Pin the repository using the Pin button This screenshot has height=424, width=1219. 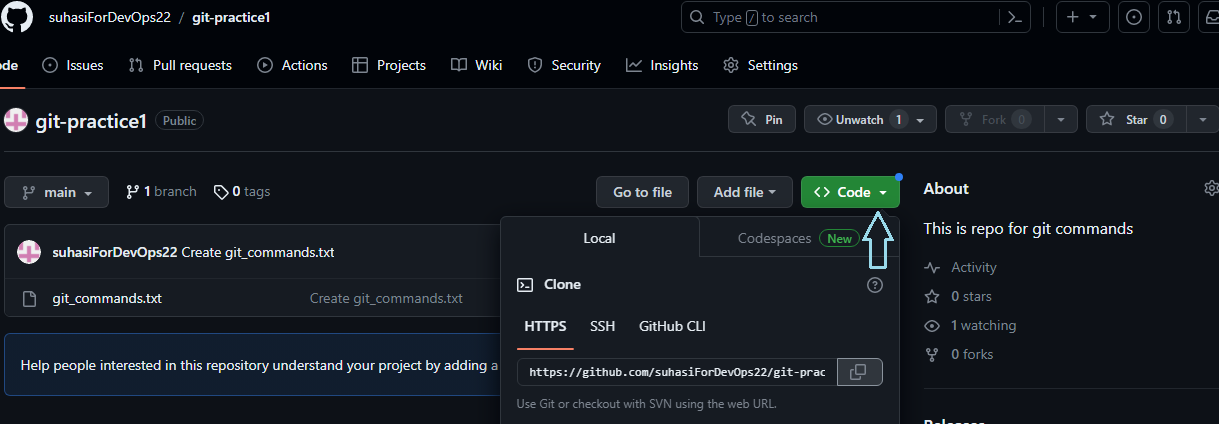pyautogui.click(x=762, y=119)
